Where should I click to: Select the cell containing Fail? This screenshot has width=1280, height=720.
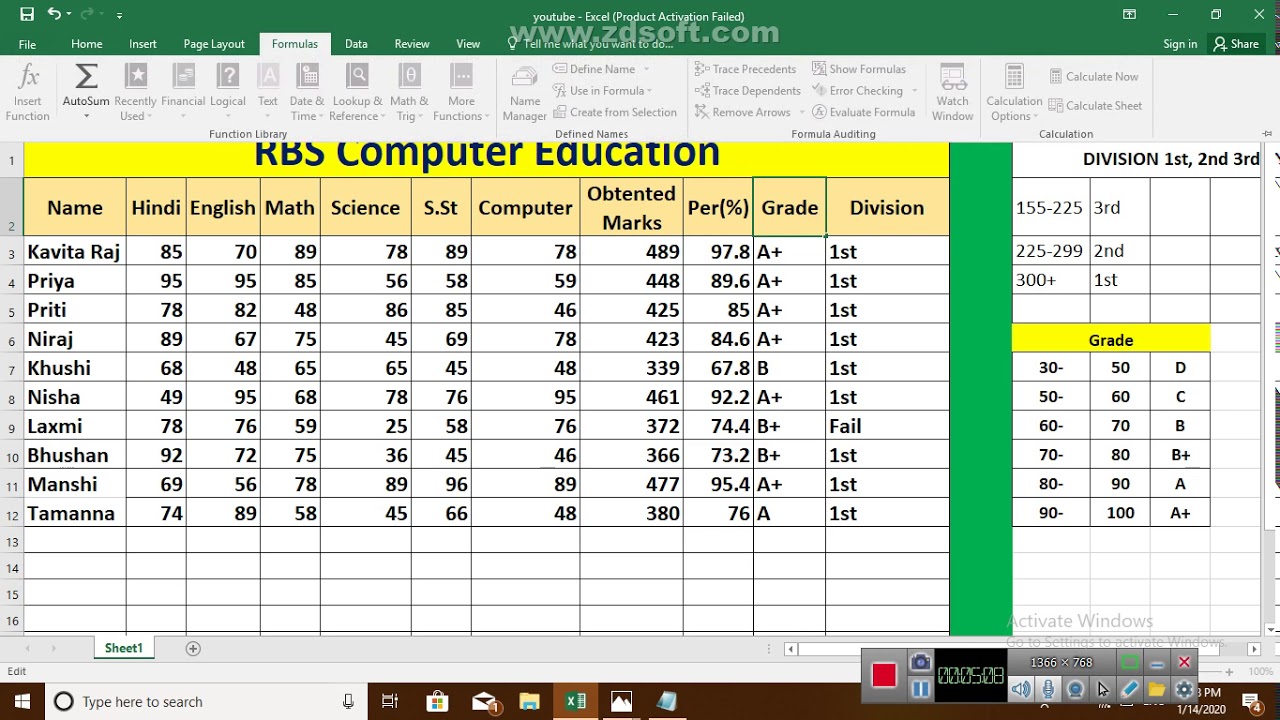pyautogui.click(x=887, y=426)
